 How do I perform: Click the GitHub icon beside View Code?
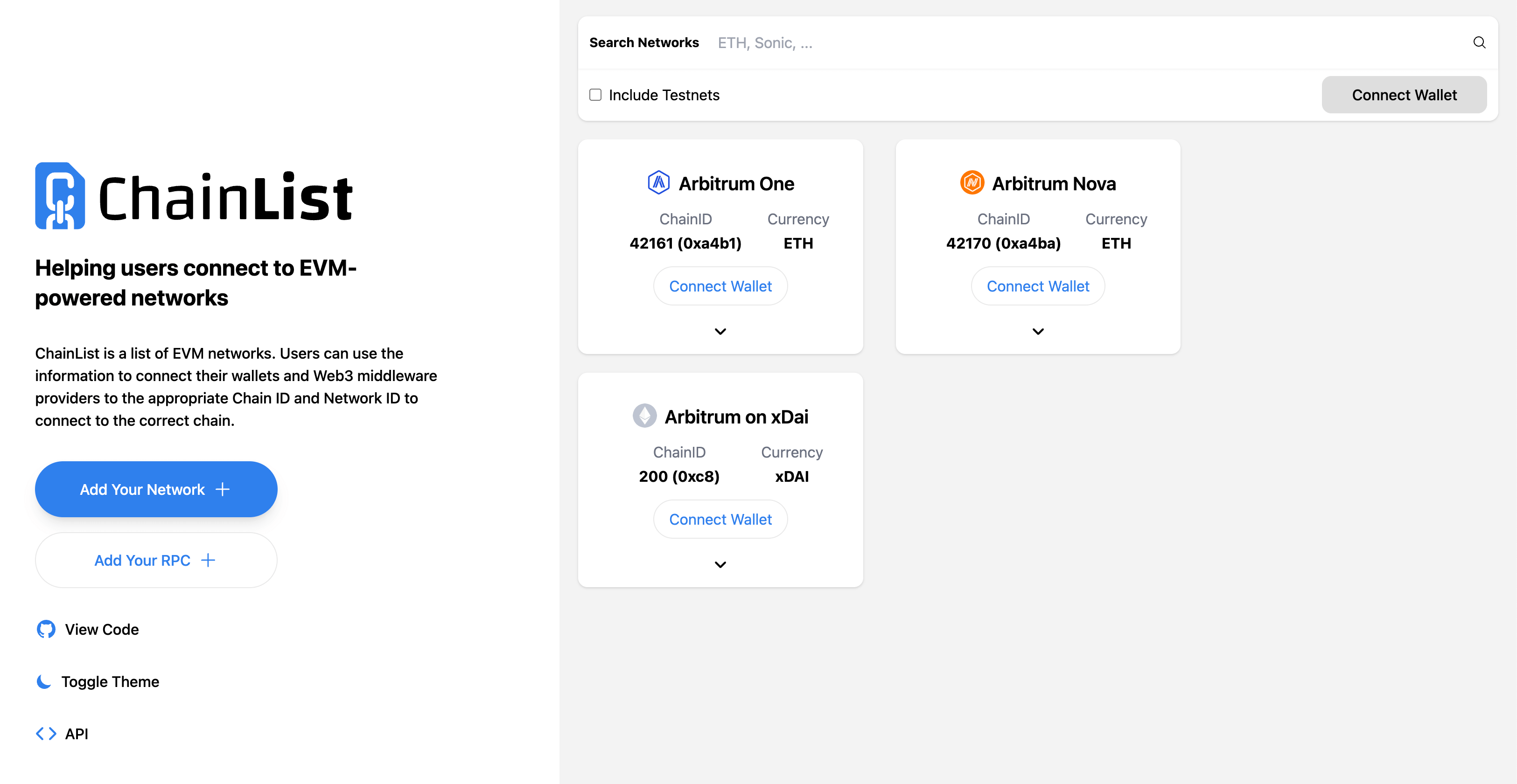click(46, 629)
